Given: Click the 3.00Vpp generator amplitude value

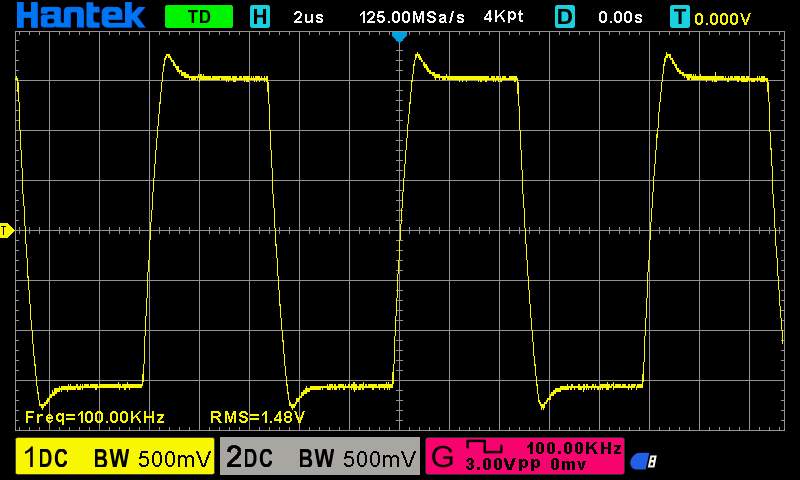Looking at the screenshot, I should (x=503, y=465).
